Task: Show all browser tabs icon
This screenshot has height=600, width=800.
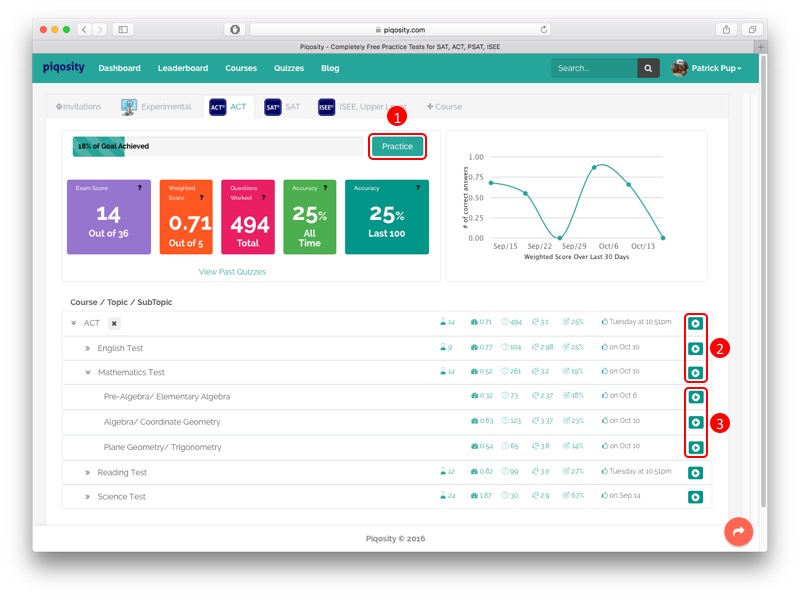Action: 752,30
